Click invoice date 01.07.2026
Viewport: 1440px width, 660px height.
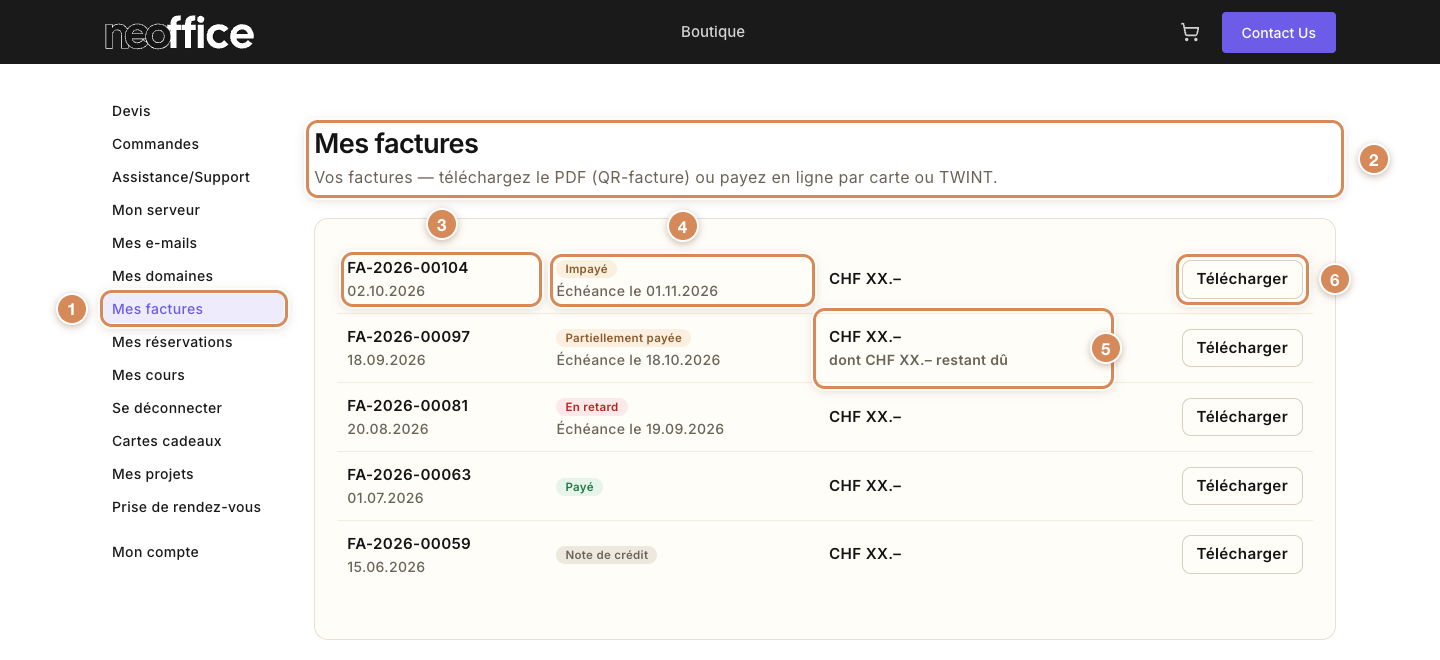coord(385,498)
